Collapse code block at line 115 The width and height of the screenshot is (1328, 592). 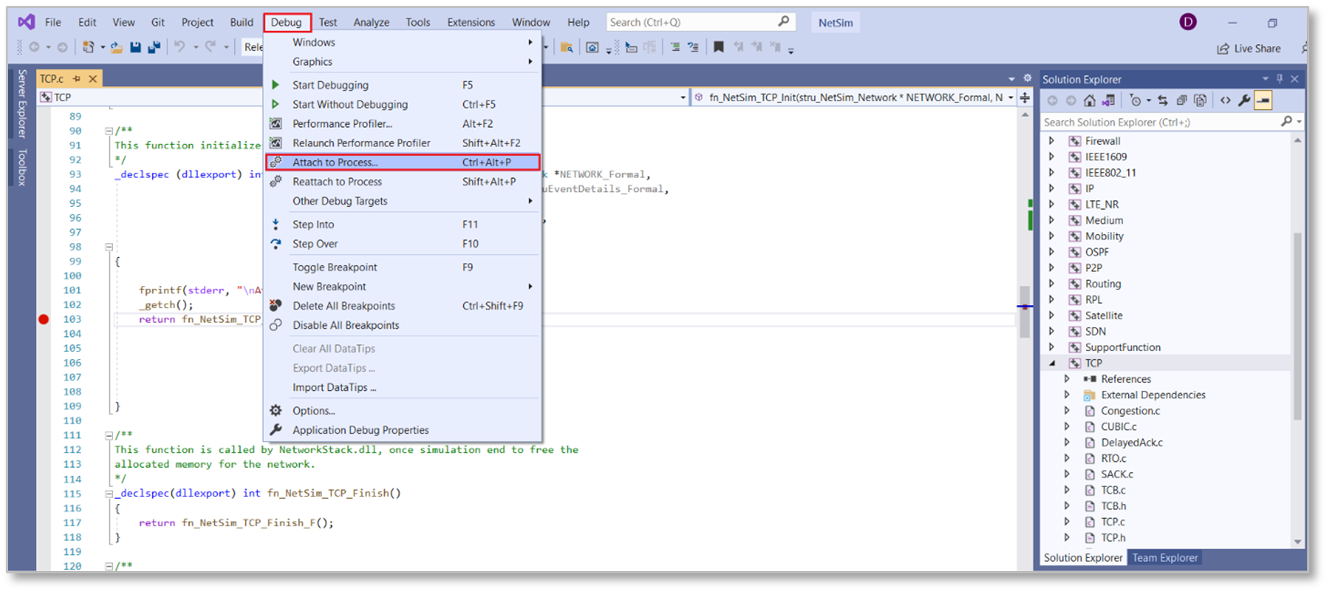point(109,494)
